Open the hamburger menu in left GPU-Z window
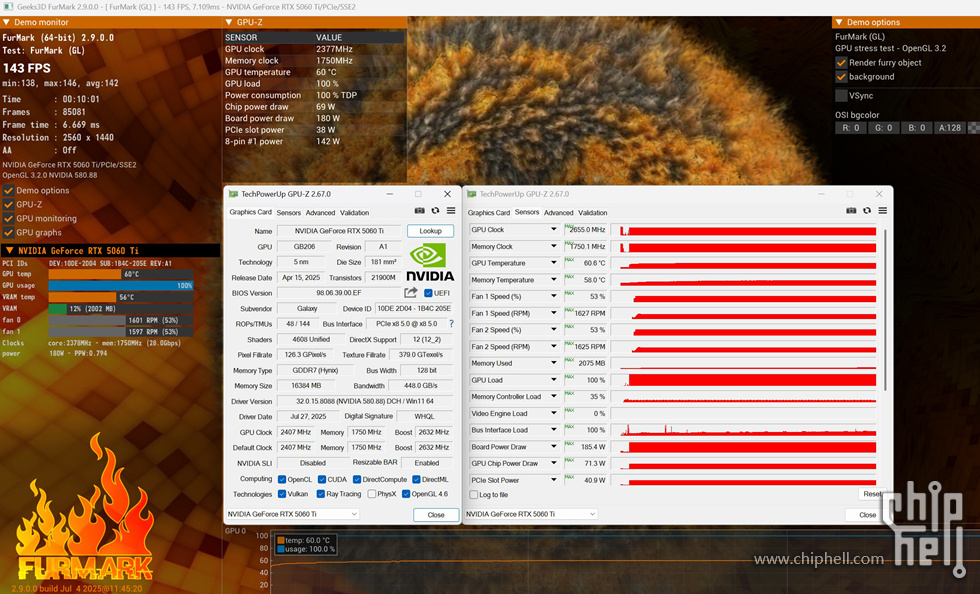 tap(451, 211)
